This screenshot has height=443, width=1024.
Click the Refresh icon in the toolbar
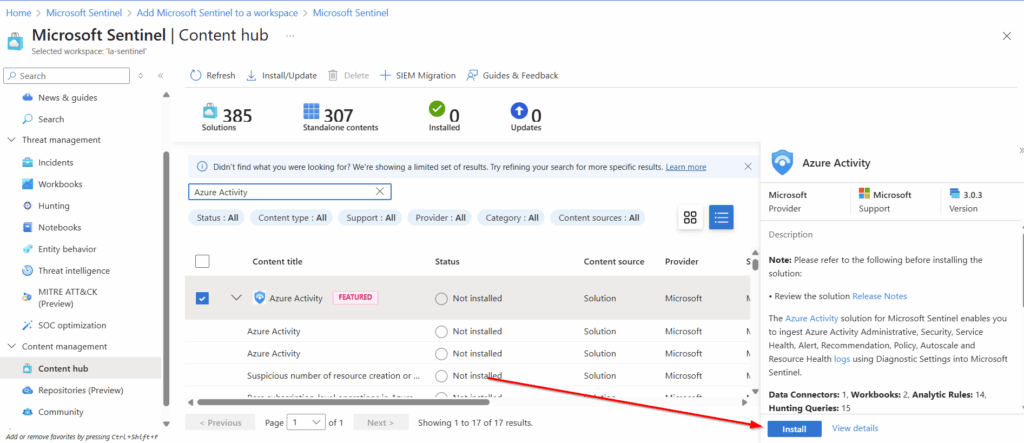[196, 76]
